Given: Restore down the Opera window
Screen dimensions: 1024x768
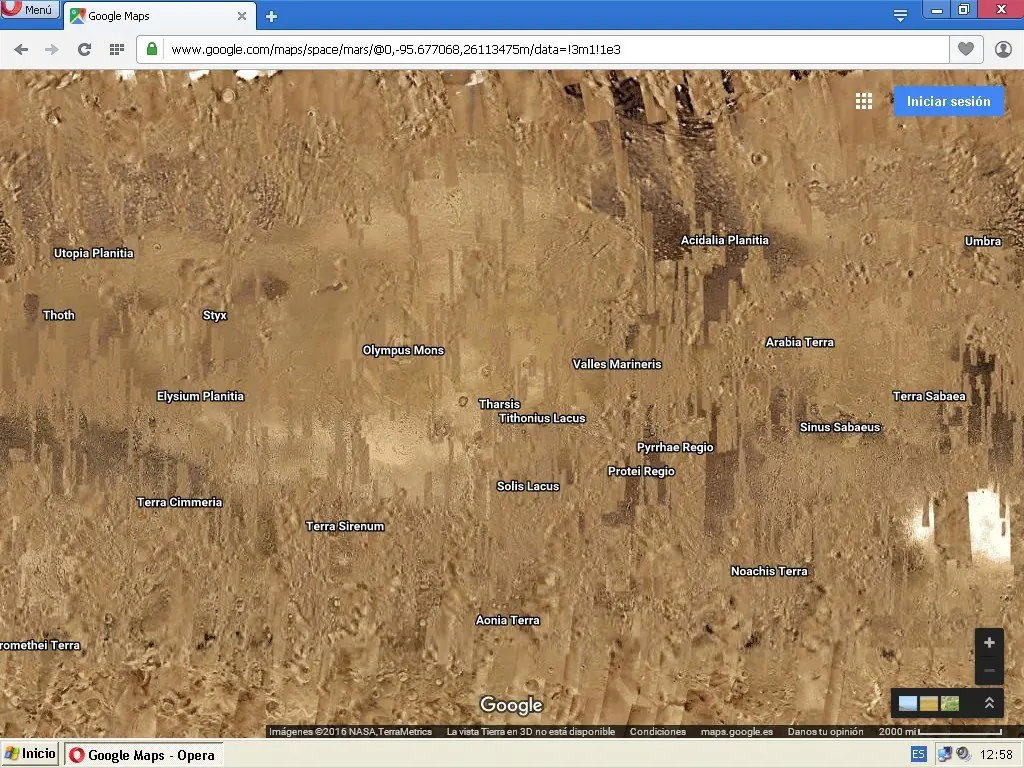Looking at the screenshot, I should (x=964, y=9).
